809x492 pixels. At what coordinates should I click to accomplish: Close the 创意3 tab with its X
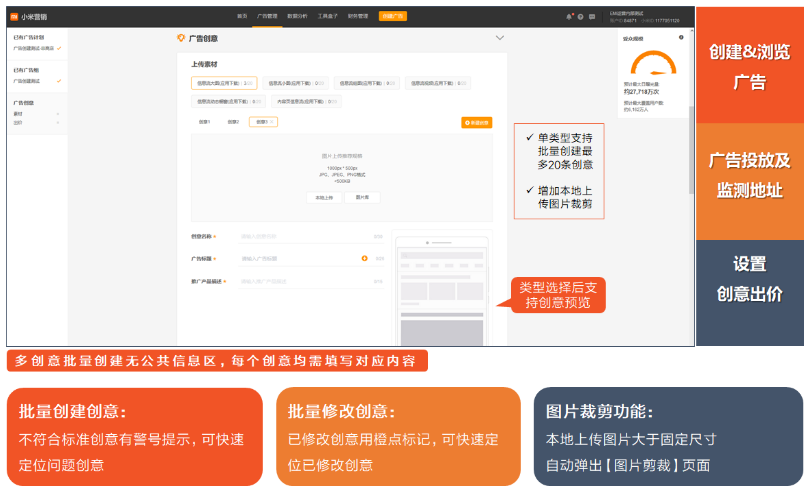pos(272,122)
